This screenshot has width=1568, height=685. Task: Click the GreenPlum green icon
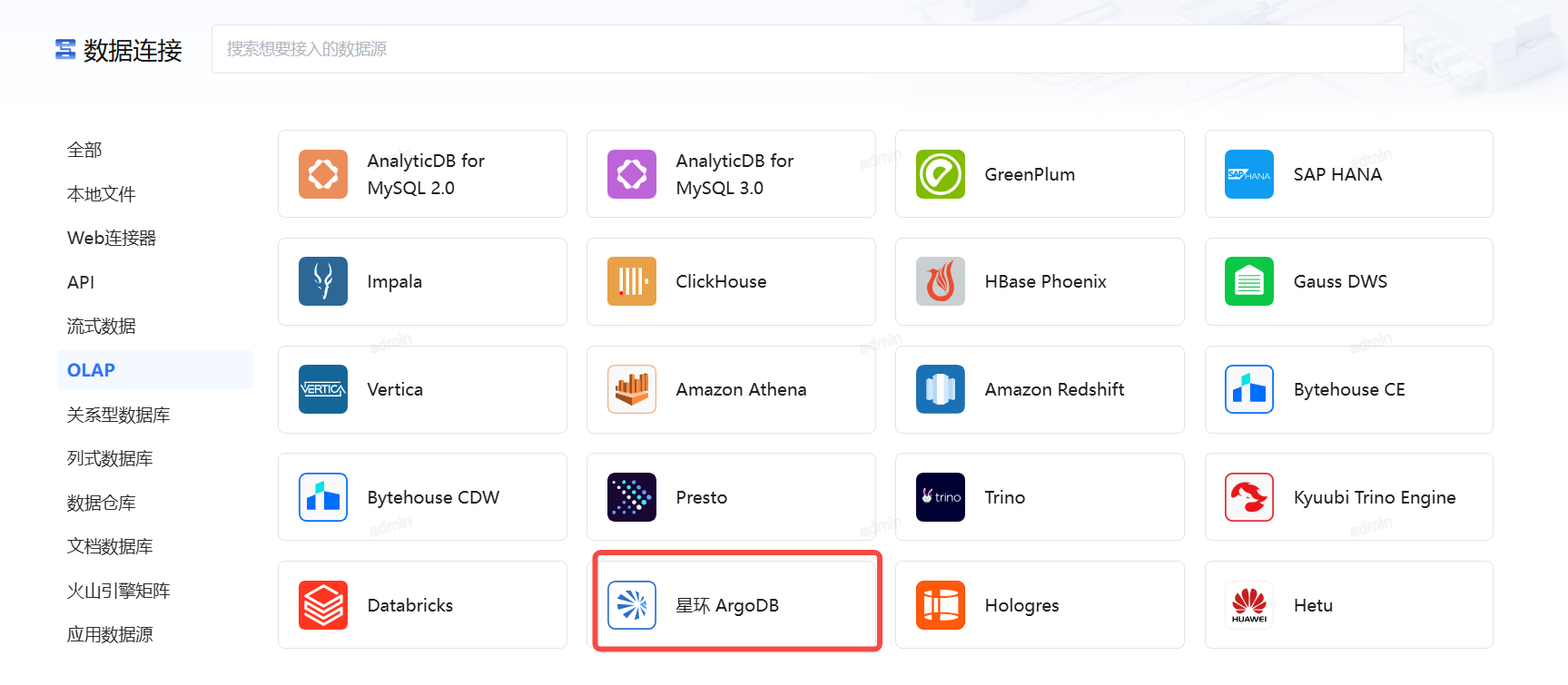pyautogui.click(x=940, y=174)
